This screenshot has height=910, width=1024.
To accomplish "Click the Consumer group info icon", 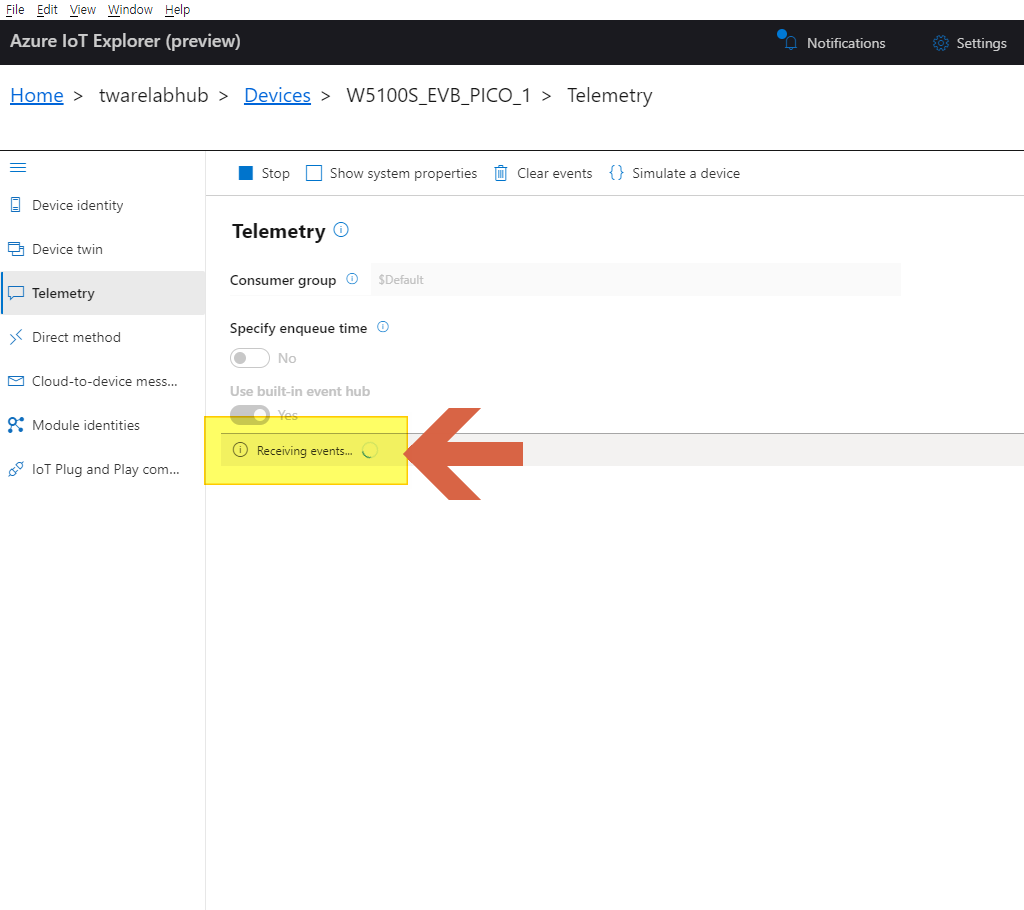I will (352, 279).
